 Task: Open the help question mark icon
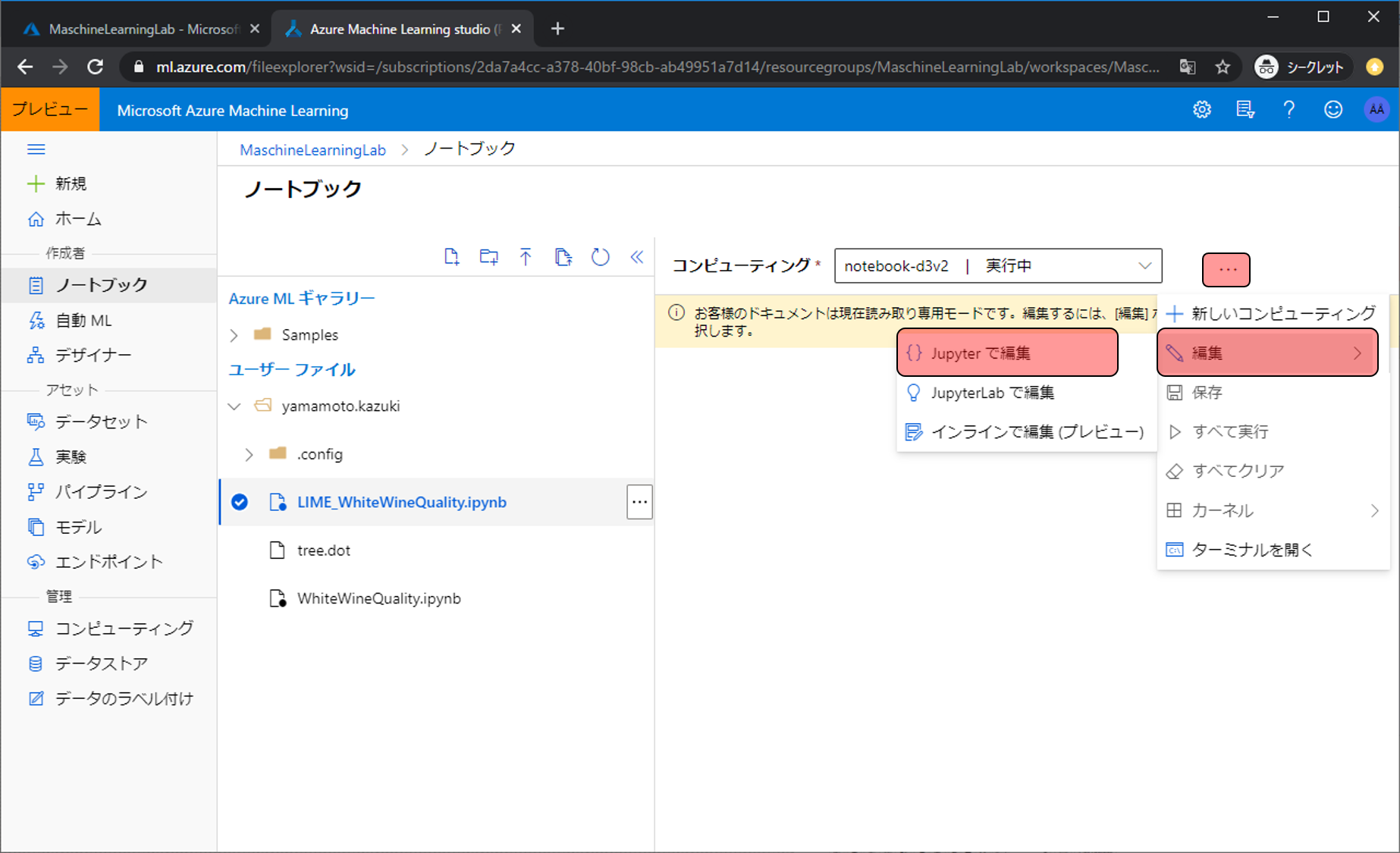tap(1289, 110)
